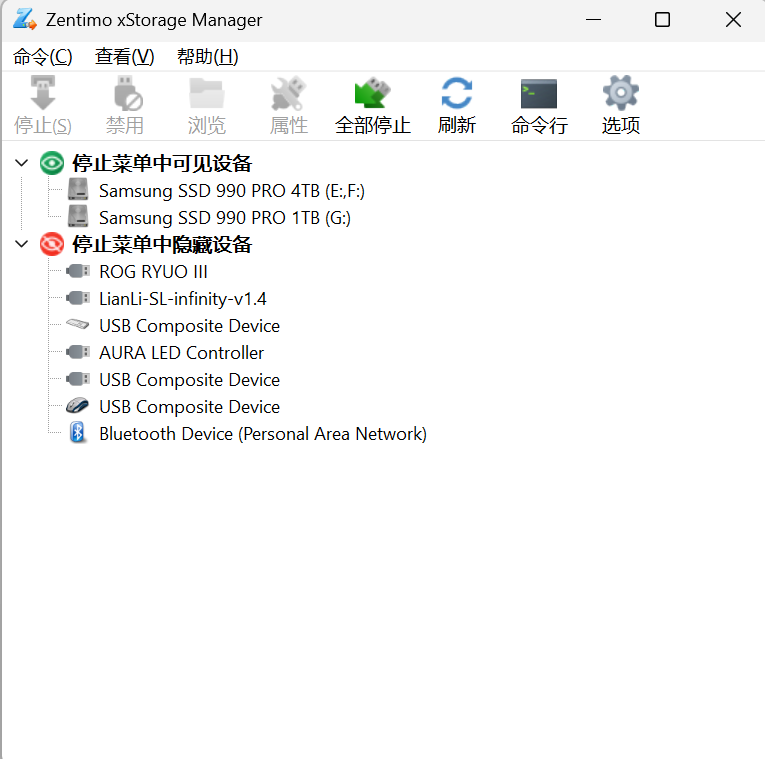
Task: Open 属性 properties from toolbar
Action: [288, 93]
